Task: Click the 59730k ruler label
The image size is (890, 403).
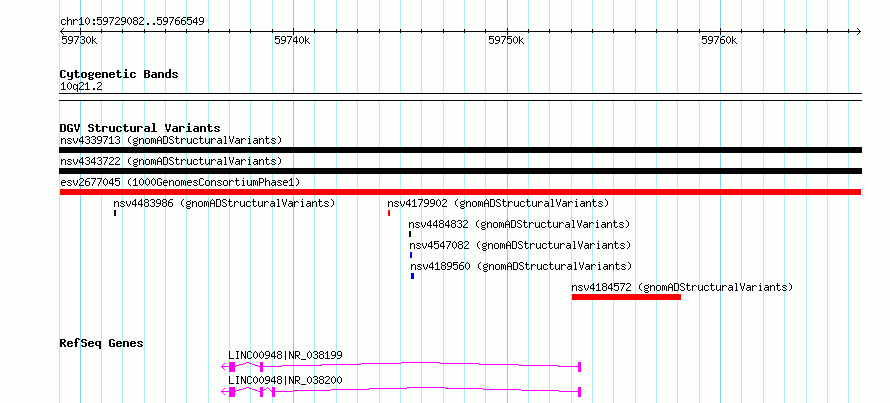Action: [79, 40]
